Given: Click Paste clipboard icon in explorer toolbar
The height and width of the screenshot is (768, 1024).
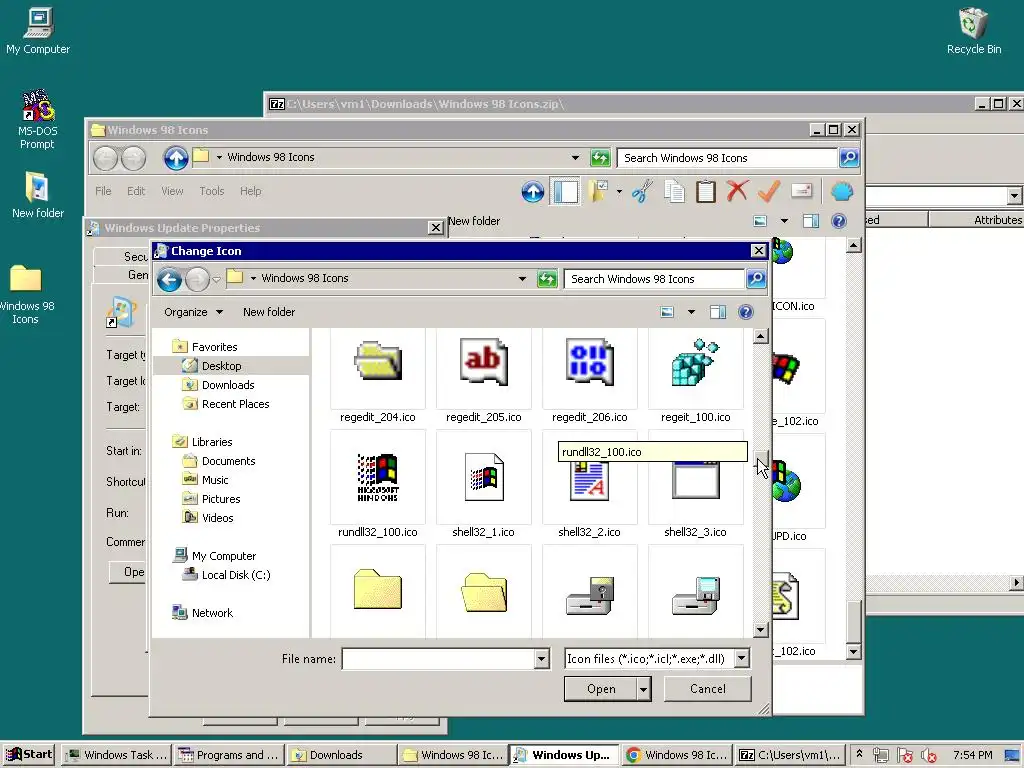Looking at the screenshot, I should point(705,191).
